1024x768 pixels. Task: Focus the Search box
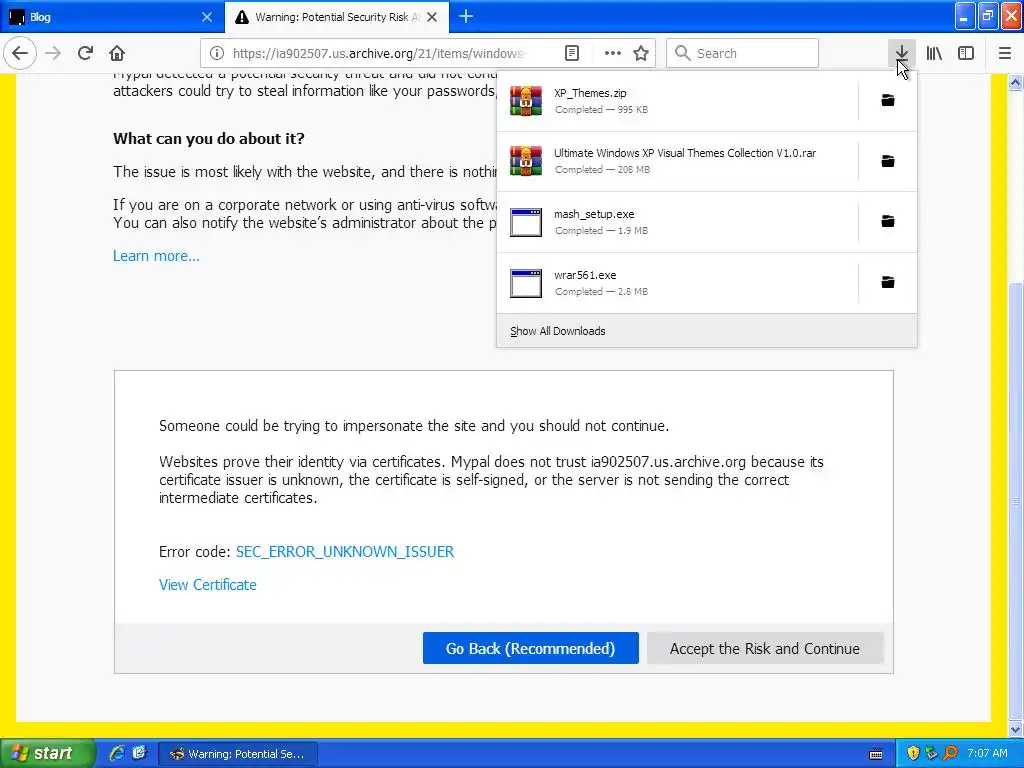[x=743, y=53]
